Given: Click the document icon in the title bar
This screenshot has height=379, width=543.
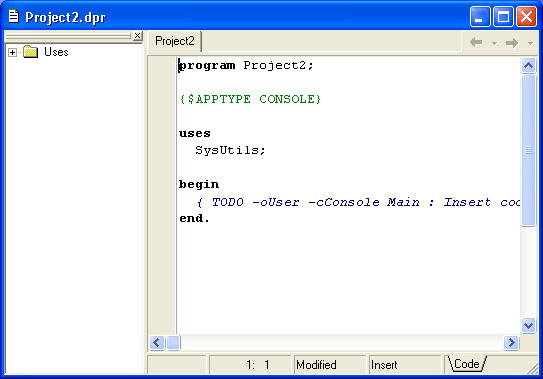Looking at the screenshot, I should (14, 16).
